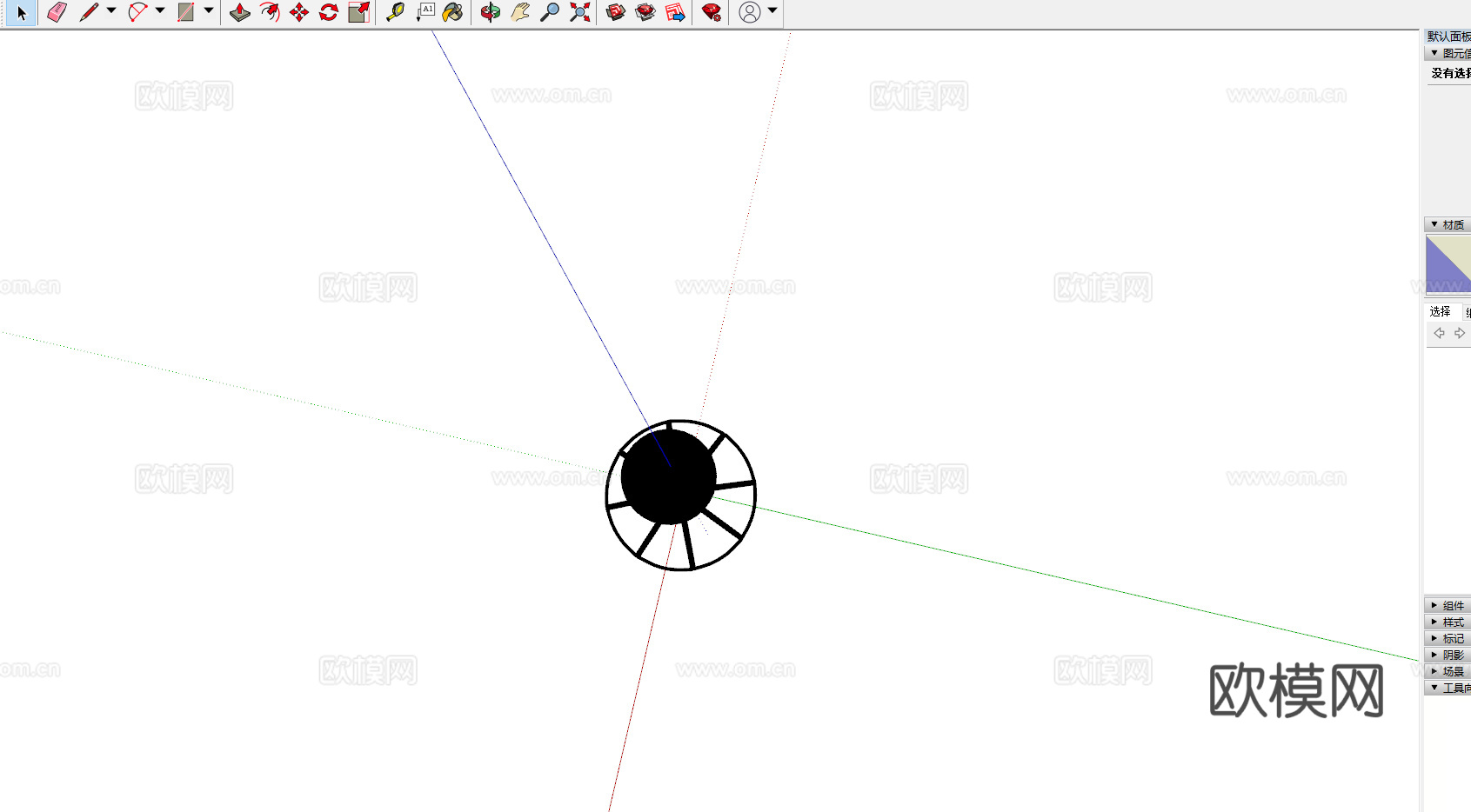Open the Shape tool dropdown arrow
This screenshot has height=812, width=1471.
click(209, 10)
